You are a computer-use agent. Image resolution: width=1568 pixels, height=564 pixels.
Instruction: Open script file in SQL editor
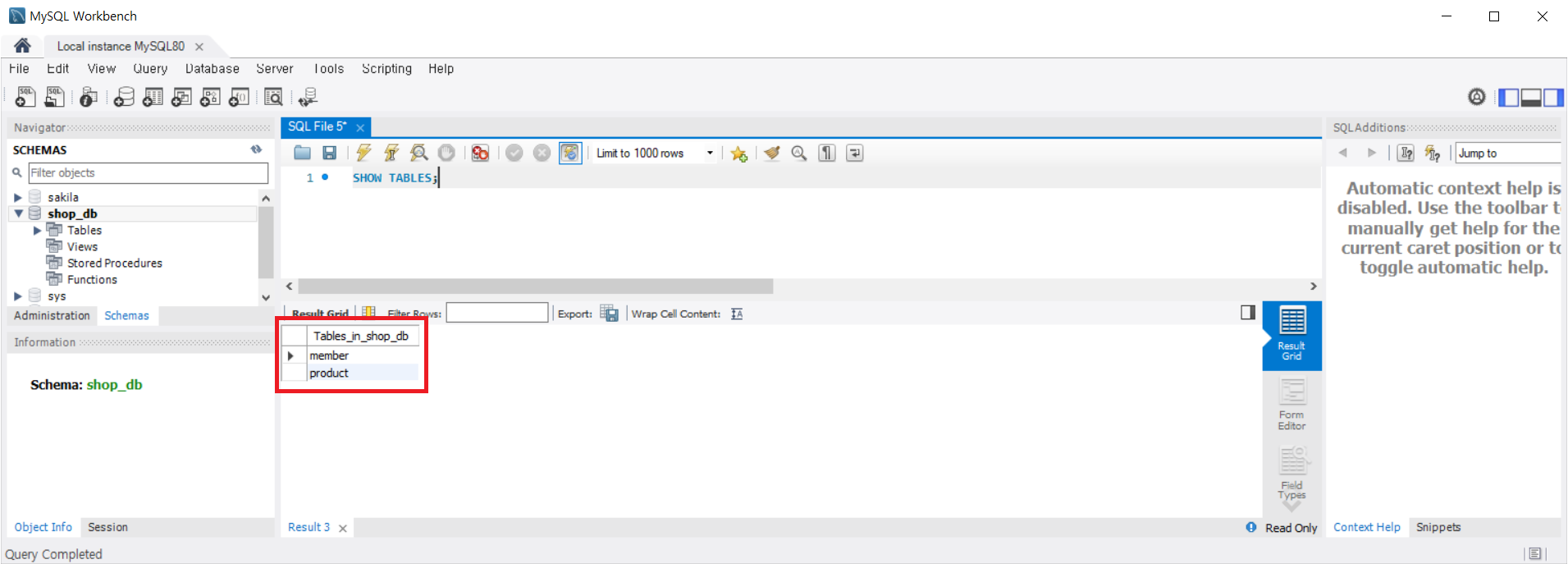[302, 153]
